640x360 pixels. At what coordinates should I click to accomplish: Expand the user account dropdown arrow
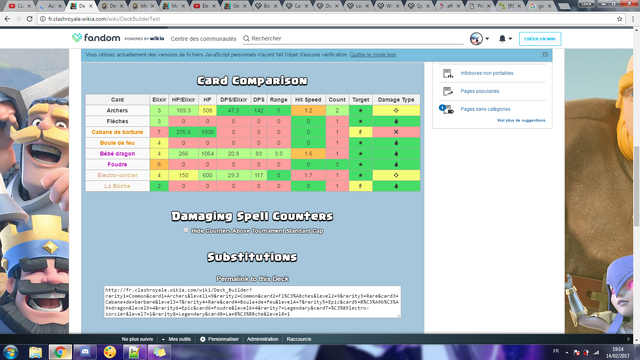coord(487,39)
